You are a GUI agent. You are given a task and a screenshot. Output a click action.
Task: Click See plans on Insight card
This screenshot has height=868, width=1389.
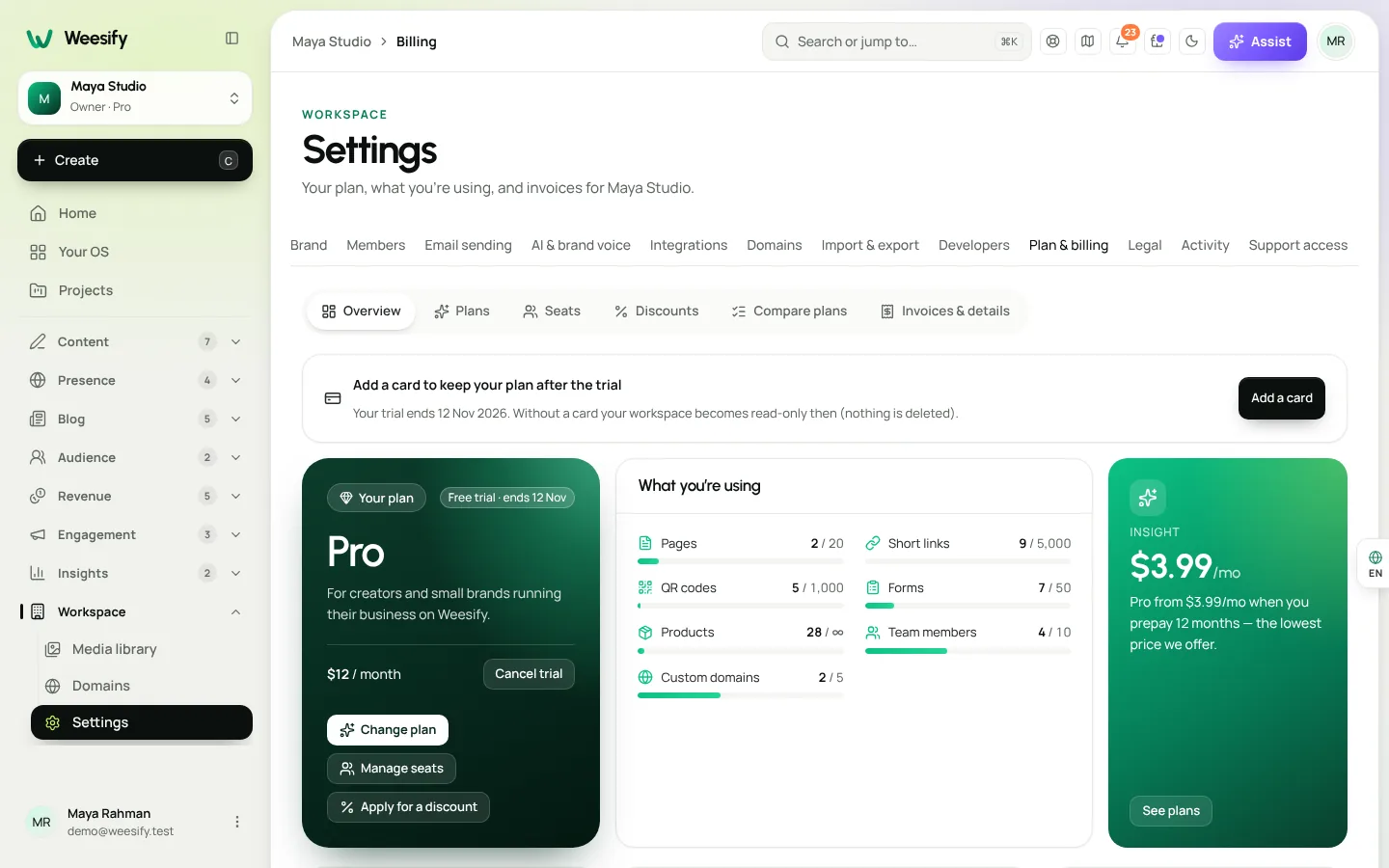tap(1171, 811)
